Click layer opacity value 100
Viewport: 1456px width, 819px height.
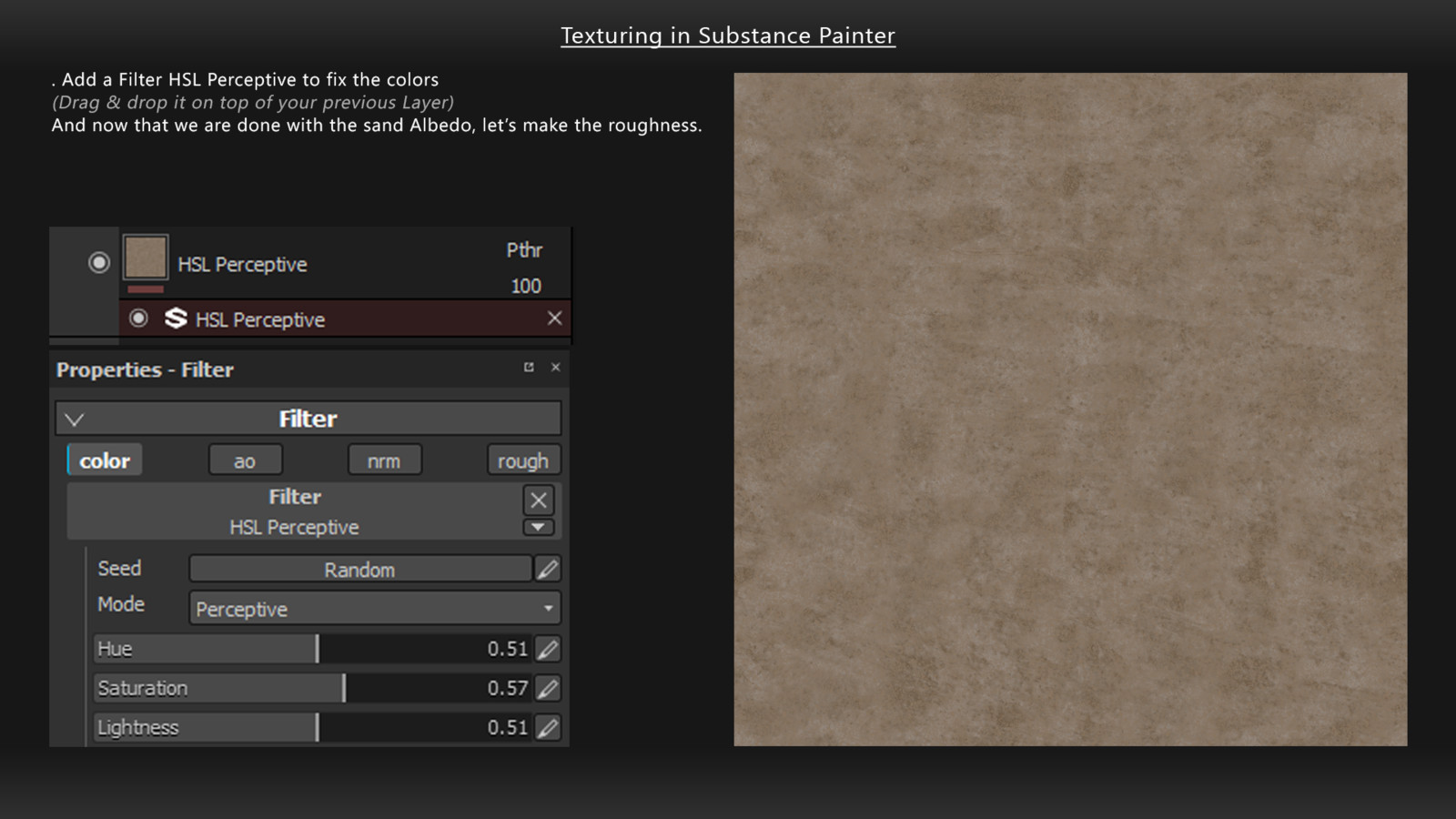[x=526, y=286]
